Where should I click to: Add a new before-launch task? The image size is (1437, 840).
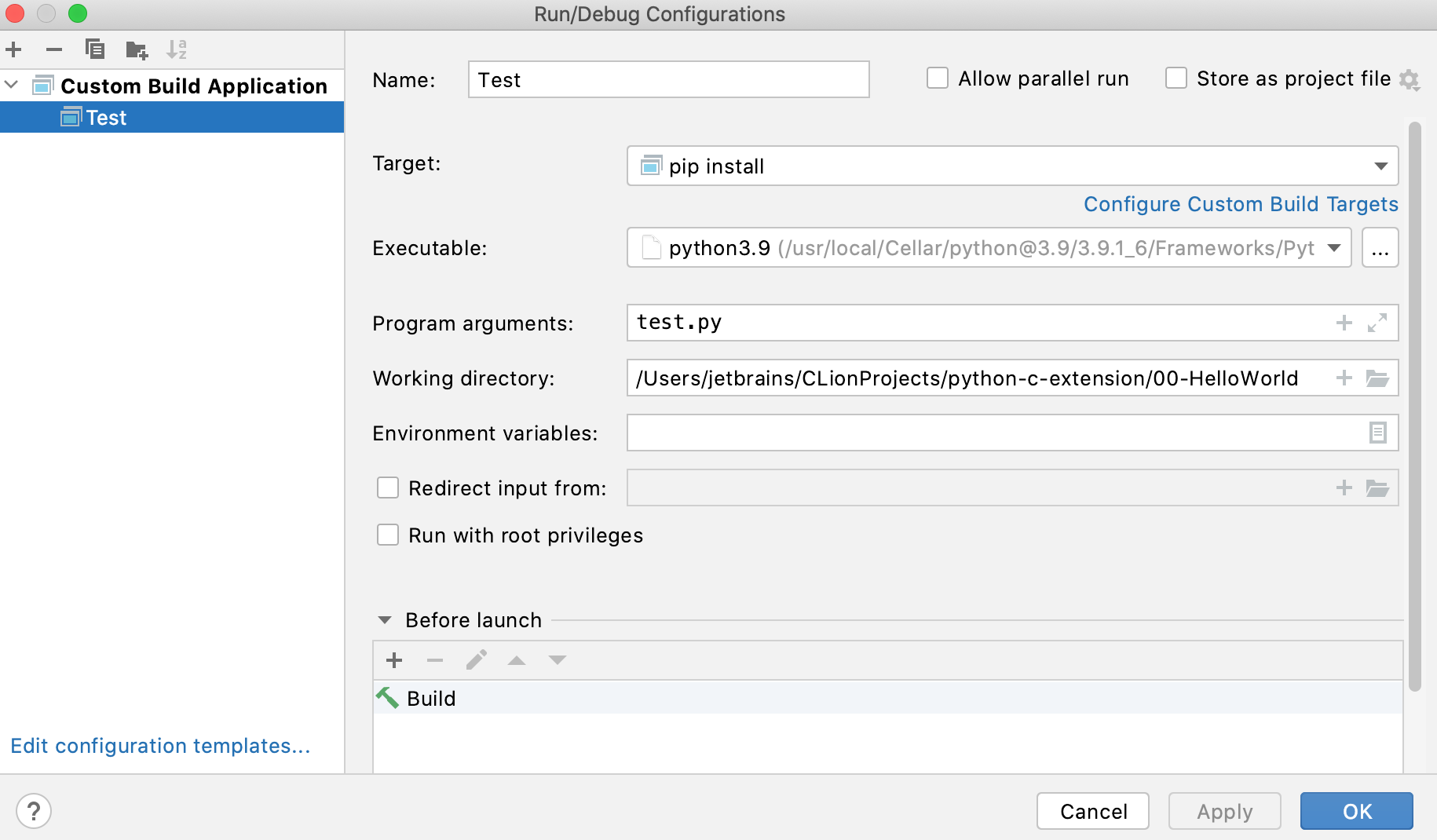(393, 659)
